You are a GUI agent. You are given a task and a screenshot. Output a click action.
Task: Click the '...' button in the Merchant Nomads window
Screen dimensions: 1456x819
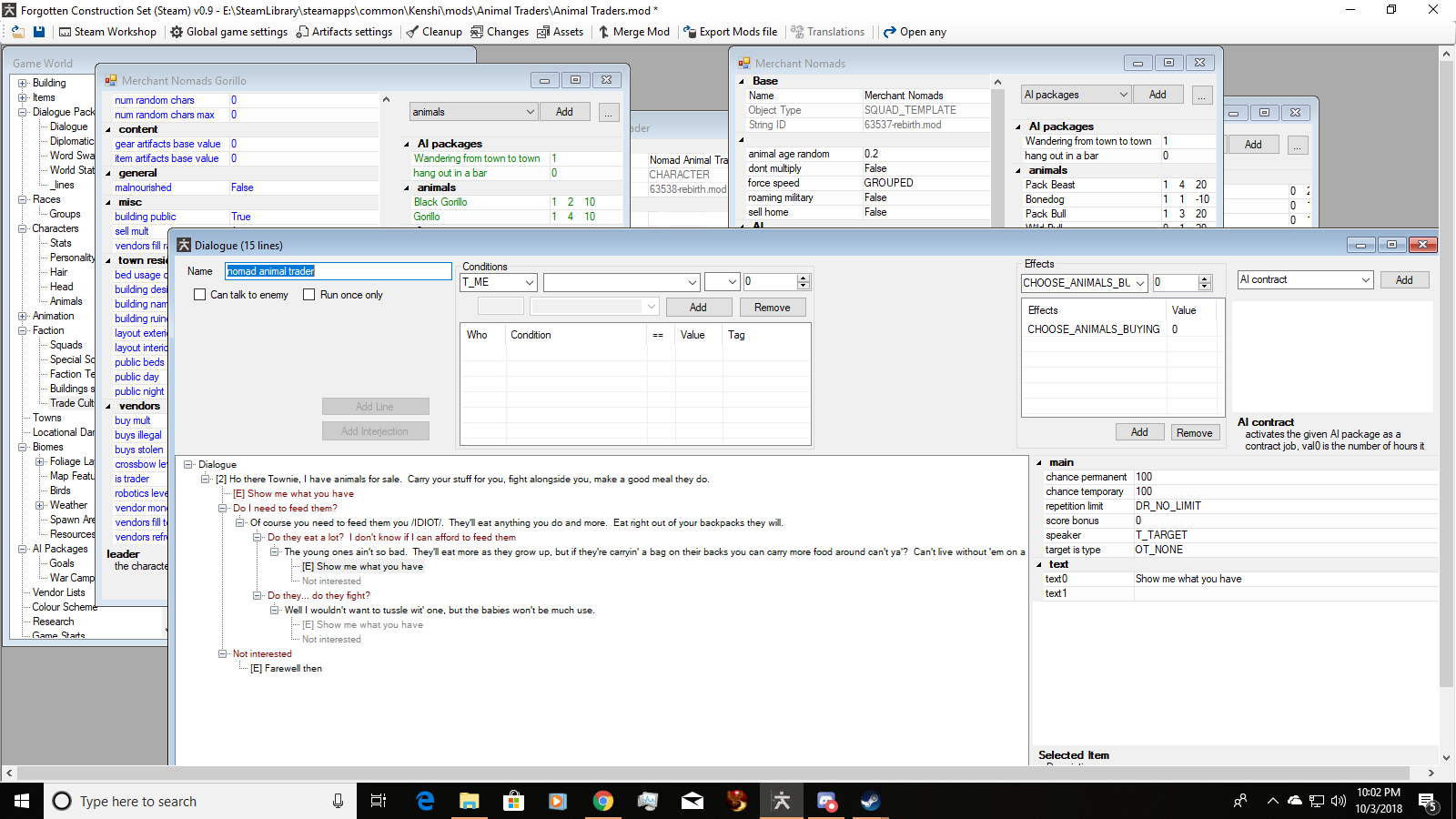coord(1202,95)
